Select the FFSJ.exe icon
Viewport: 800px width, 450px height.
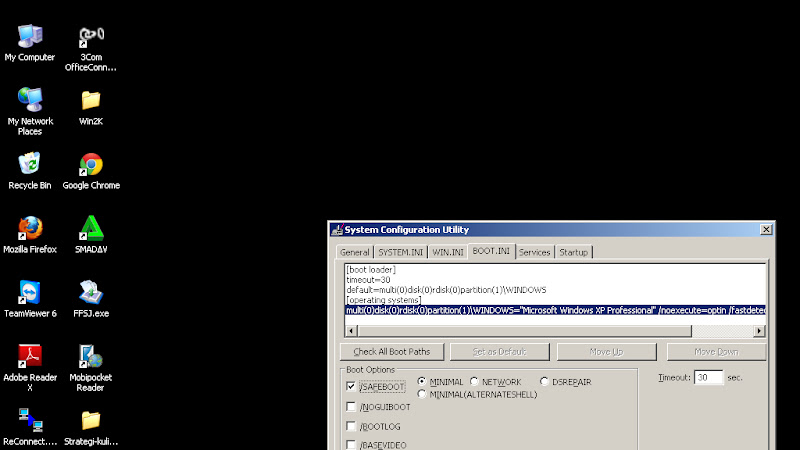tap(91, 292)
